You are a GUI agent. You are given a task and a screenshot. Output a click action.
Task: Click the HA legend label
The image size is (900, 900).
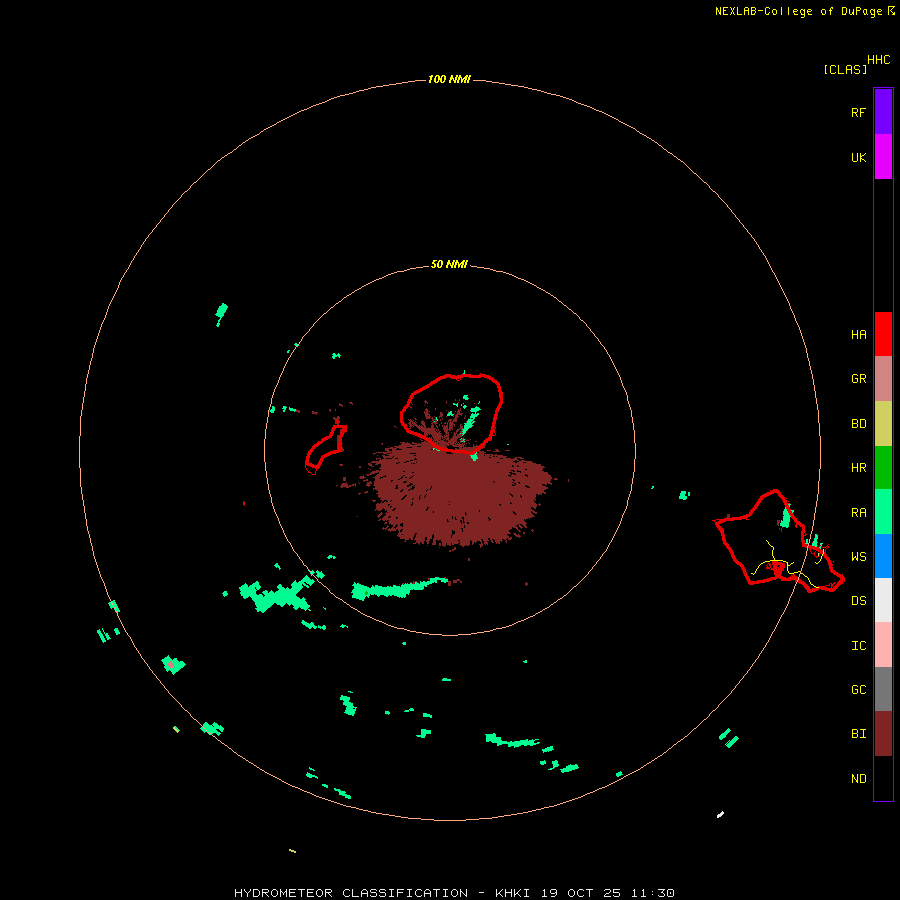[858, 335]
